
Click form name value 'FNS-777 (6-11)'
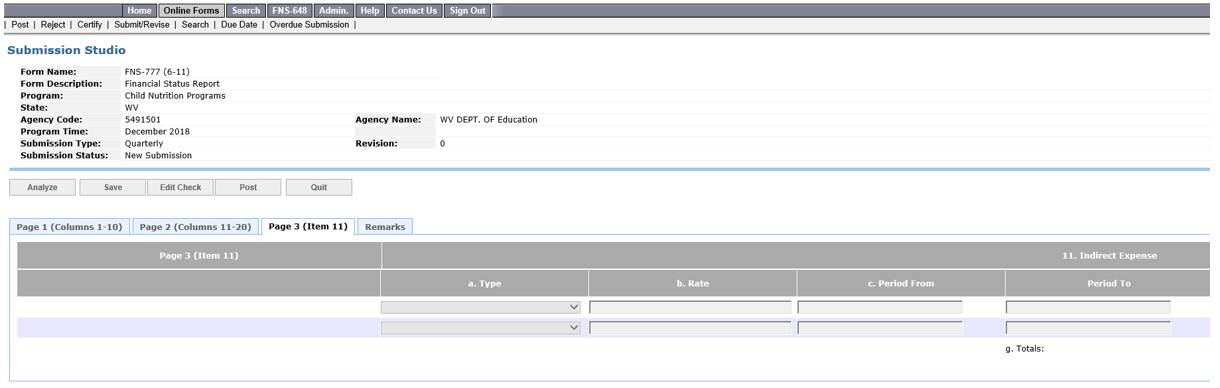pos(157,72)
